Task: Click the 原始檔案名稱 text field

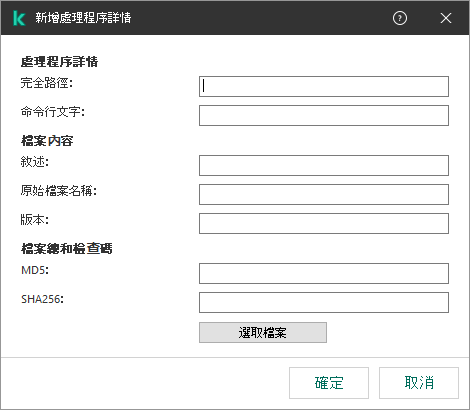Action: pos(324,194)
